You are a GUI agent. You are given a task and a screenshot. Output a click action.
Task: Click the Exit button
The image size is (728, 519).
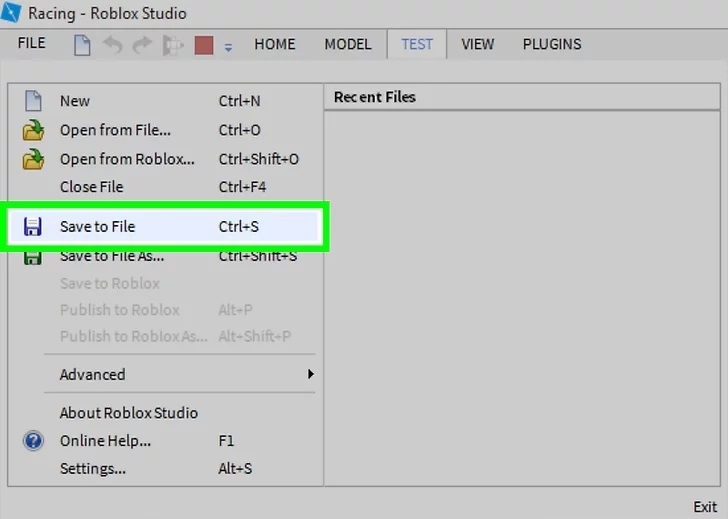pyautogui.click(x=705, y=506)
